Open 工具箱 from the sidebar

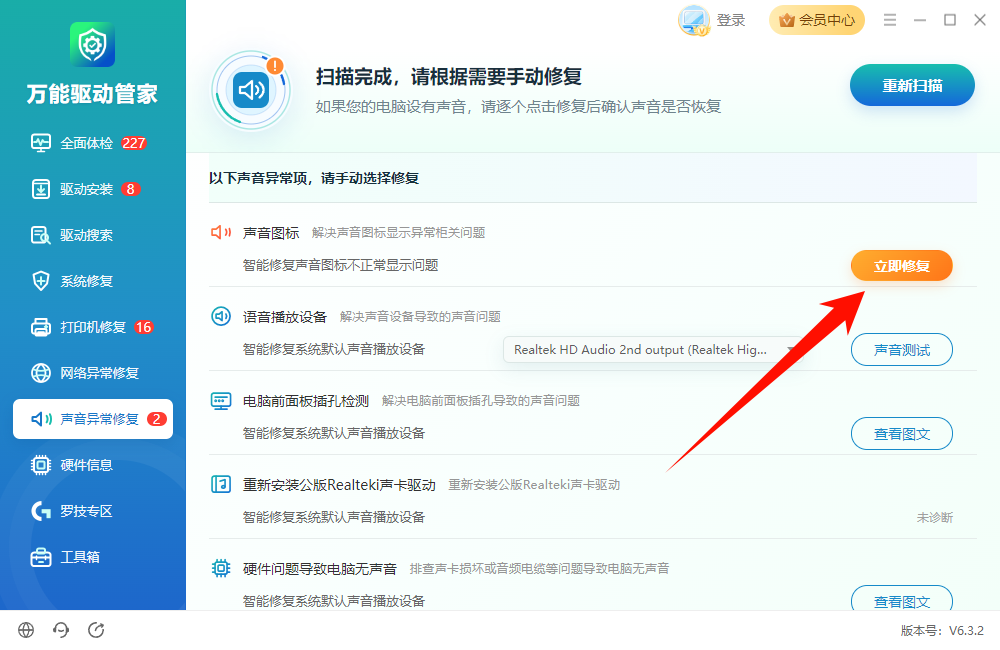coord(65,557)
